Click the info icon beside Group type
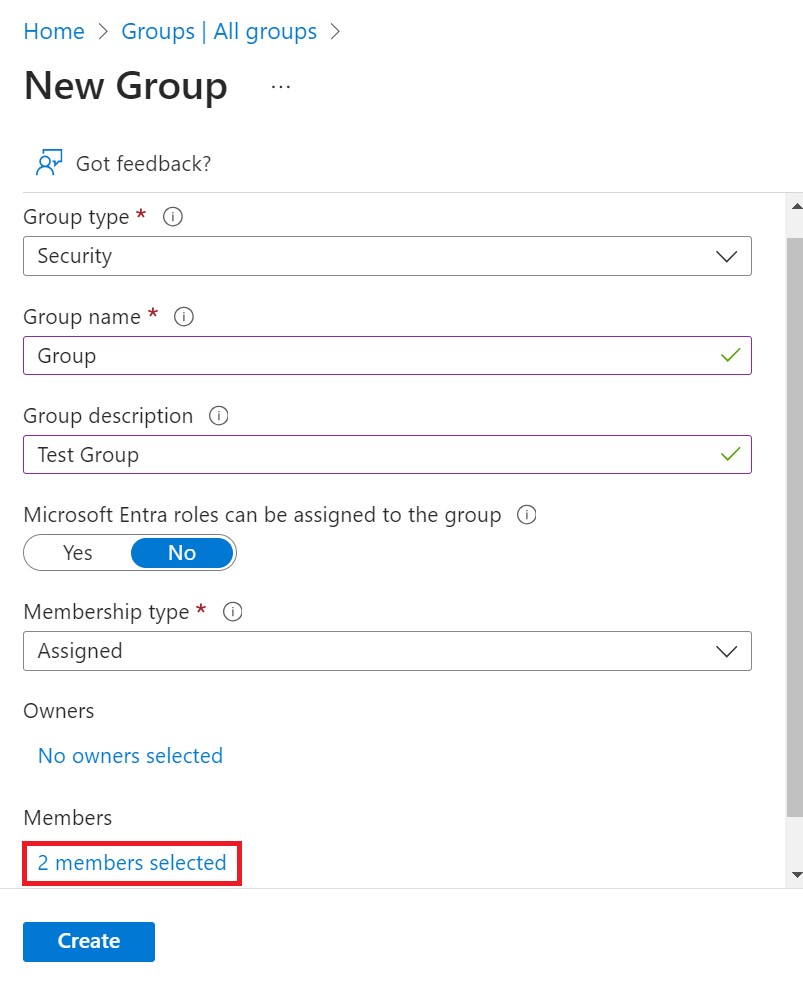 click(x=172, y=217)
